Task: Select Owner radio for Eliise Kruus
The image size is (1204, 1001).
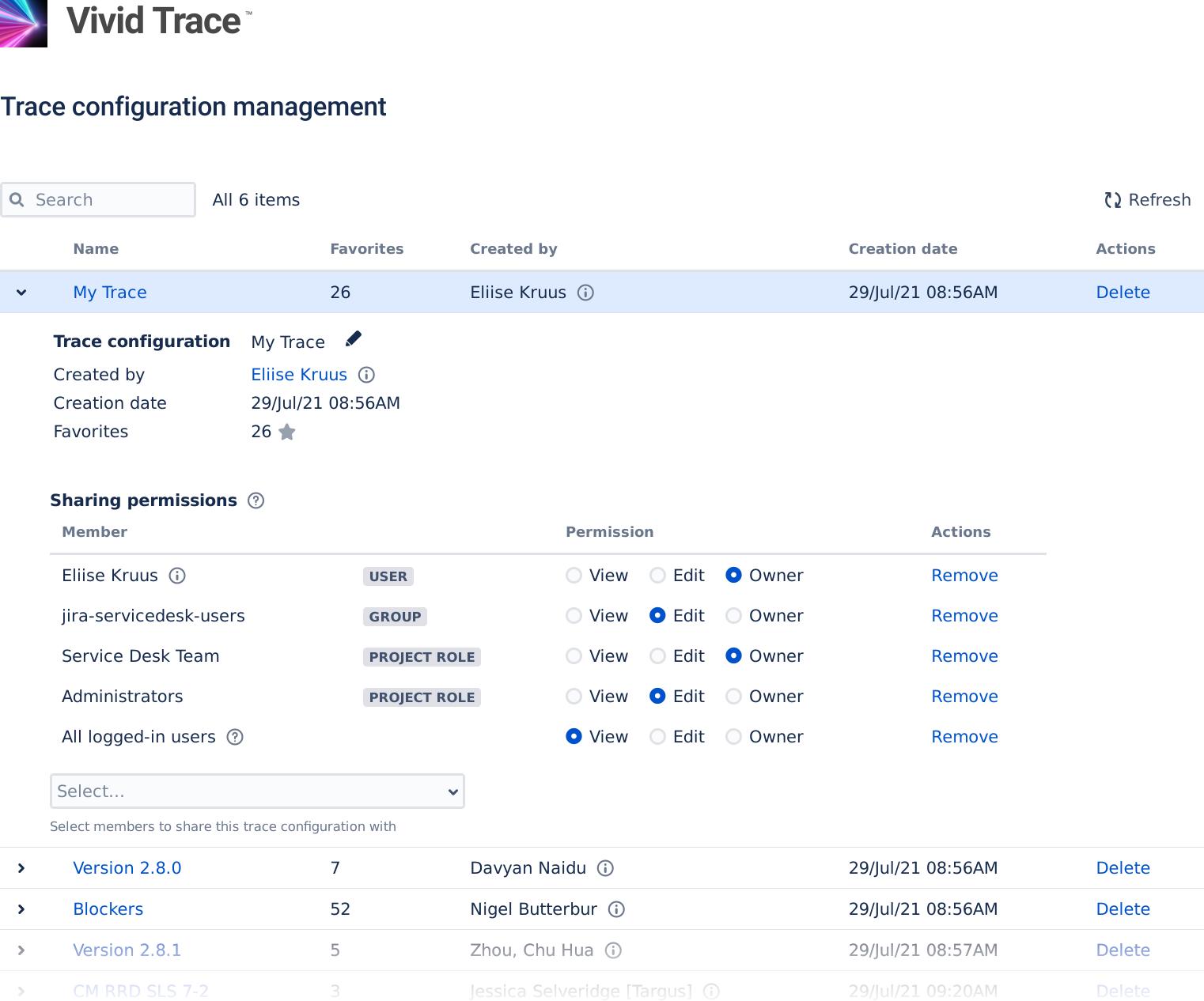Action: 734,576
